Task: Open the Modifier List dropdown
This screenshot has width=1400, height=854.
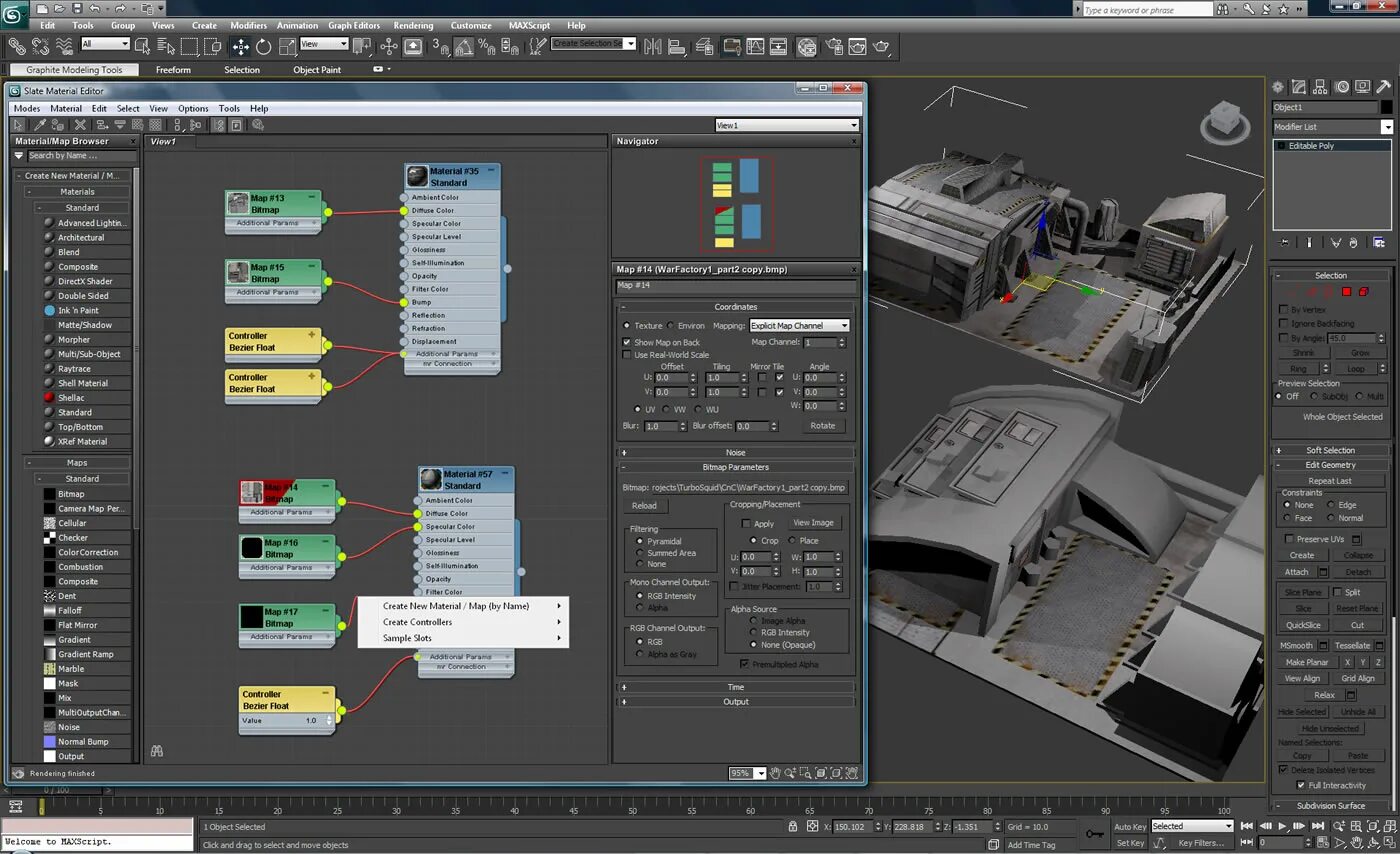Action: [x=1386, y=127]
